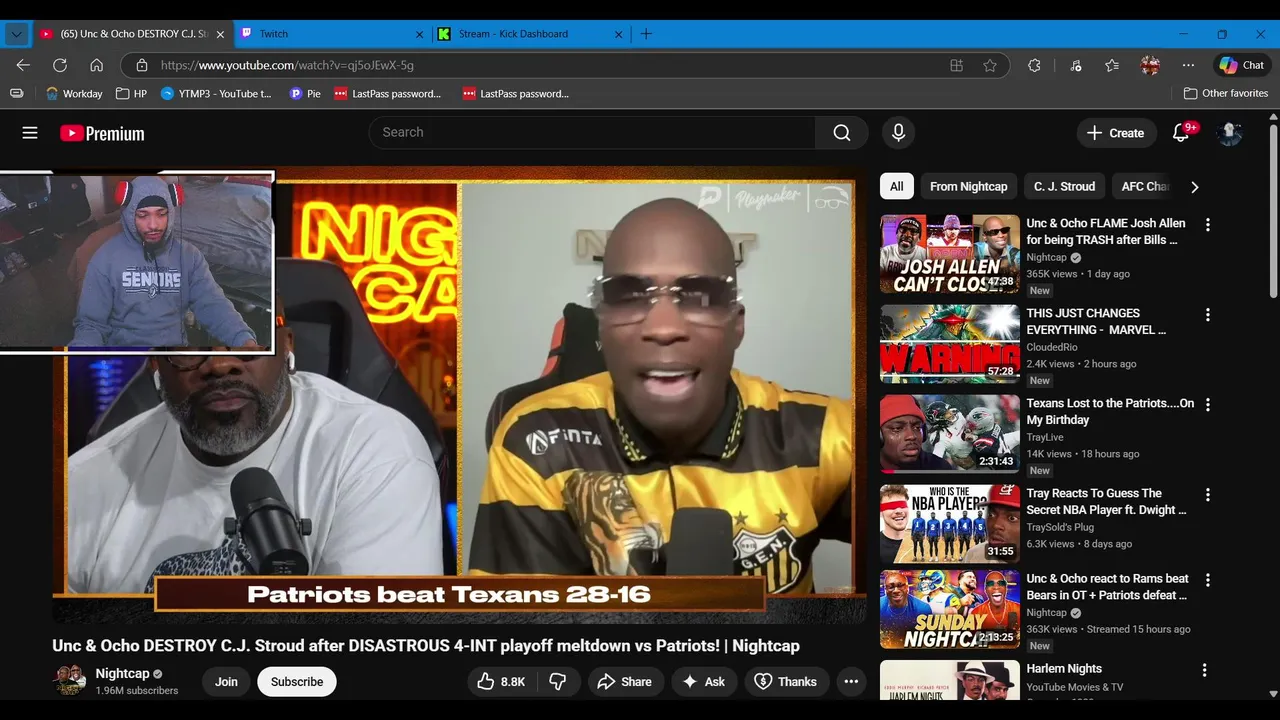Open the Workday bookmark

click(74, 93)
